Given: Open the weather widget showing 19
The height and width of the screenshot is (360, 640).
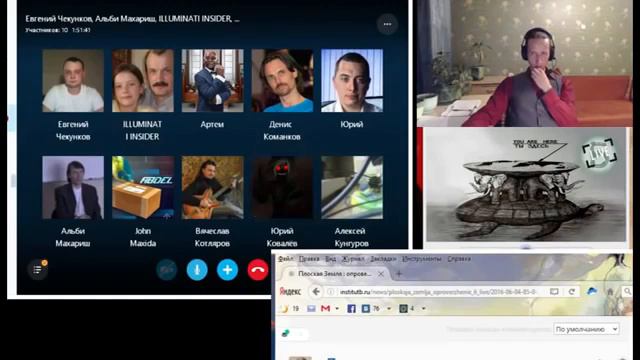Looking at the screenshot, I should pyautogui.click(x=290, y=309).
